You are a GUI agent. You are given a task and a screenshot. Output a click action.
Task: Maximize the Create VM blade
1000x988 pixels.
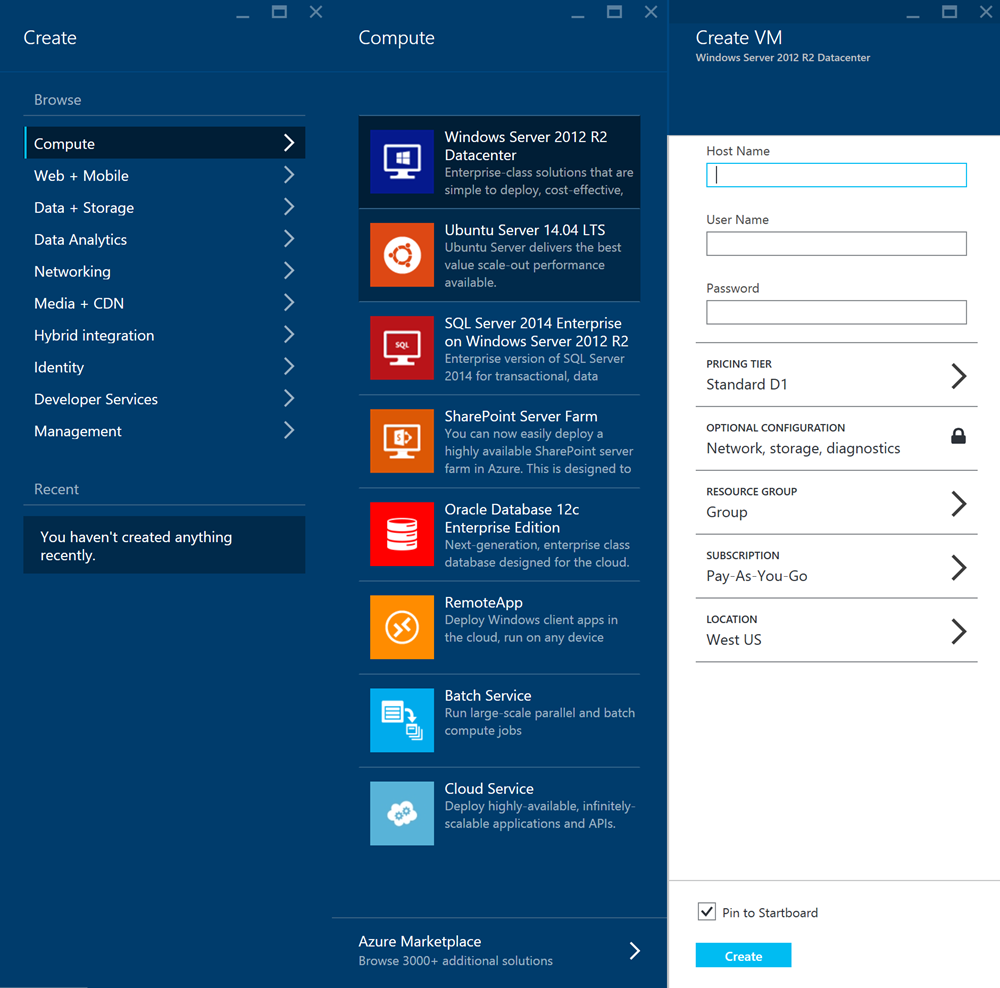[950, 11]
